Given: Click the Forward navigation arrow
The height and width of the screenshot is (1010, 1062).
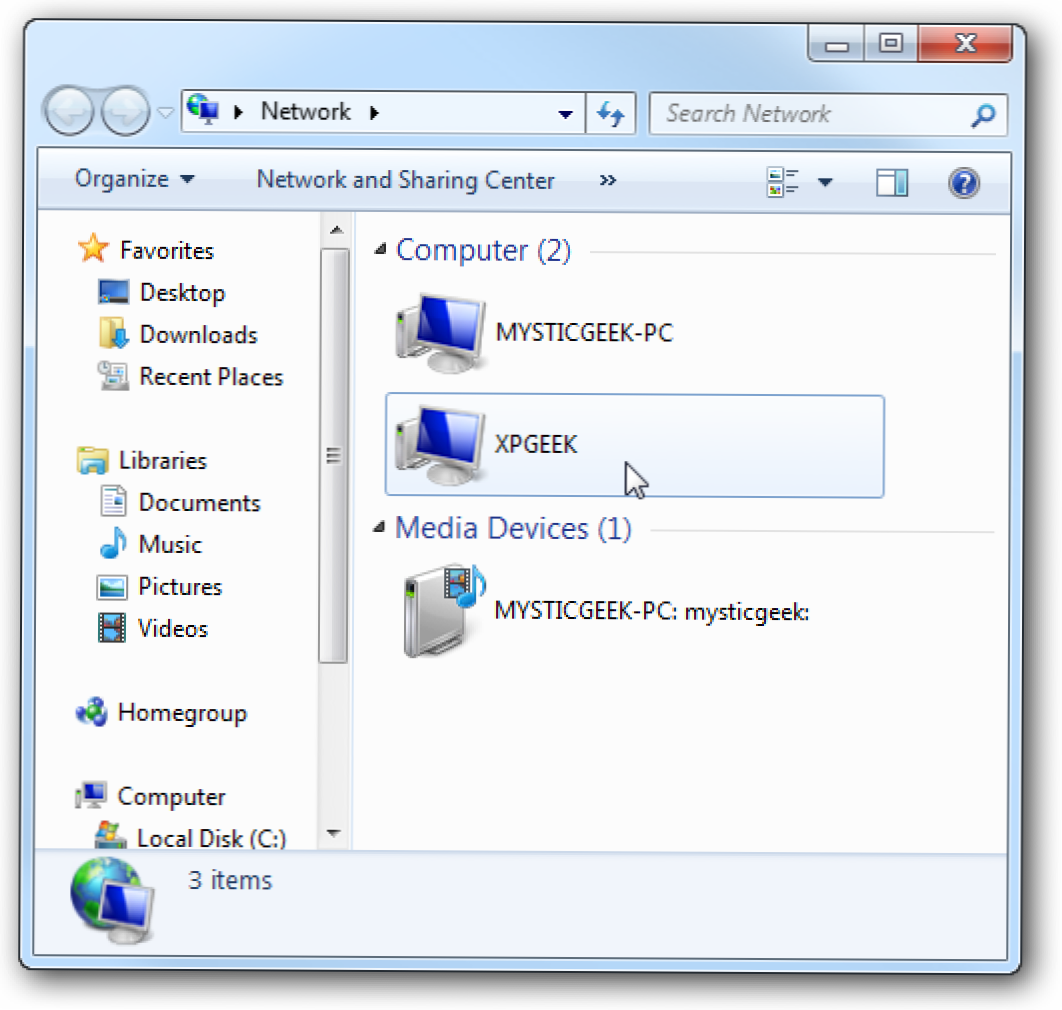Looking at the screenshot, I should coord(124,113).
